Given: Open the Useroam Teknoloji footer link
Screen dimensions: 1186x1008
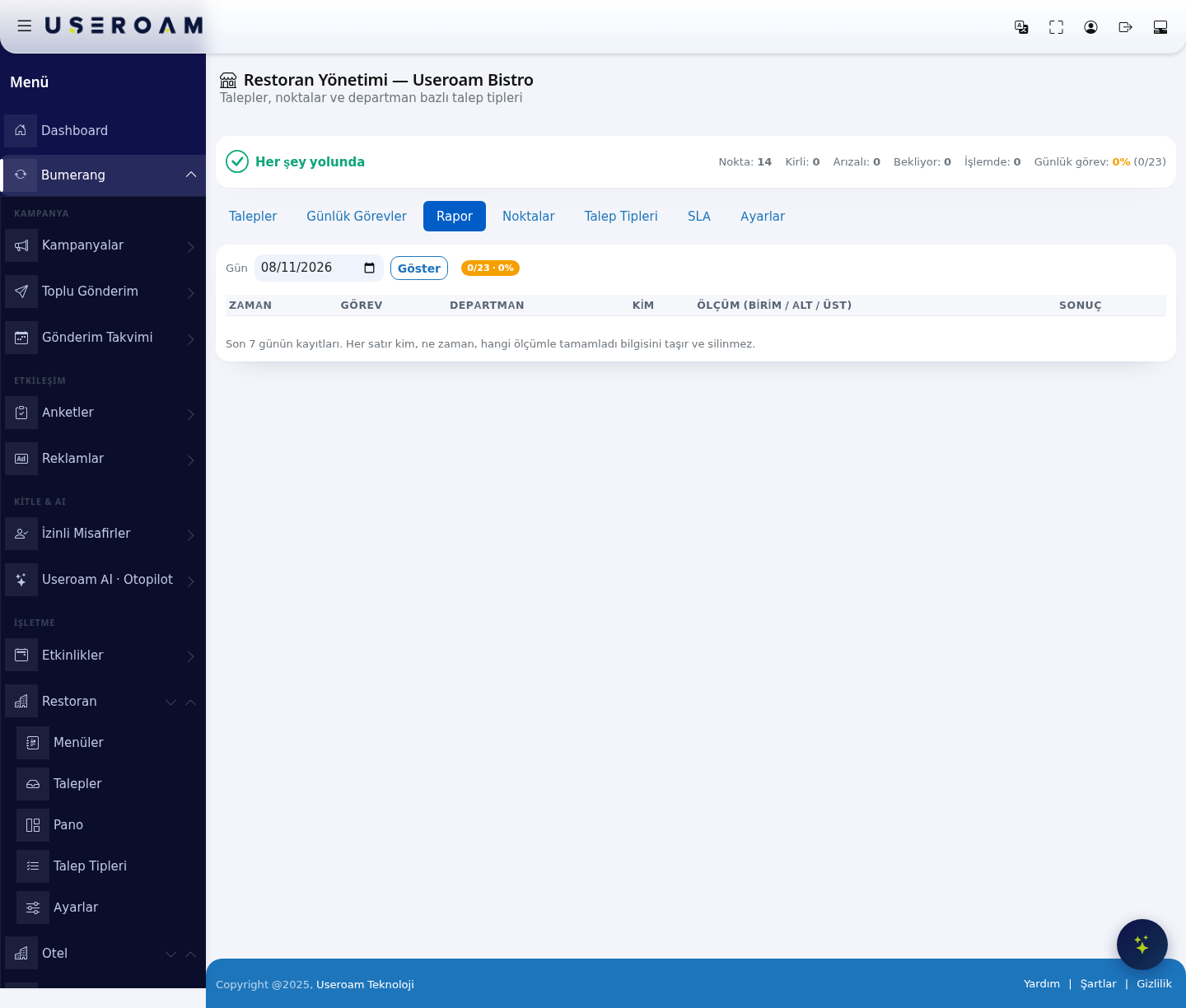Looking at the screenshot, I should (x=365, y=984).
